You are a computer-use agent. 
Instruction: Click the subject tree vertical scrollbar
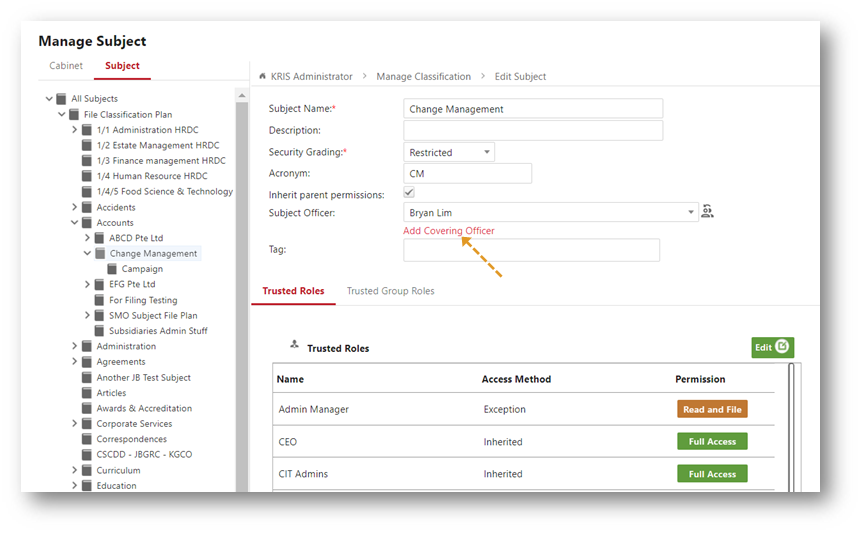click(242, 291)
